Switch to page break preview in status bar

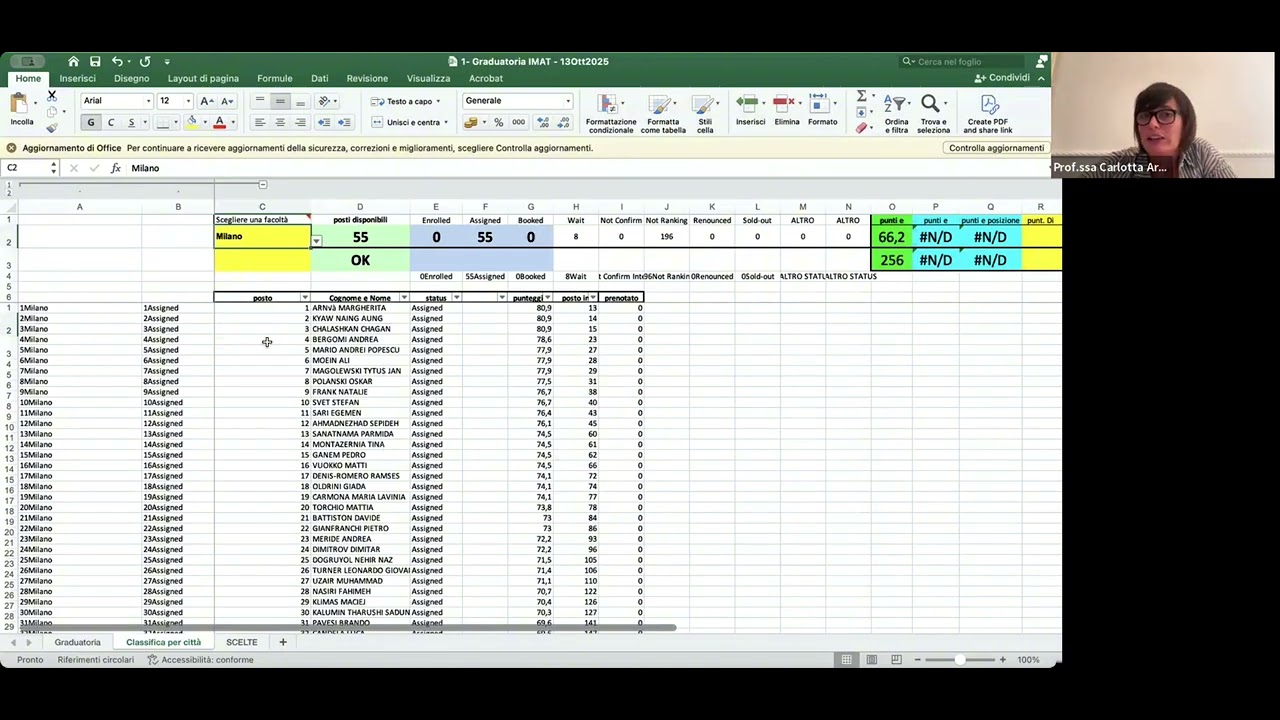896,659
